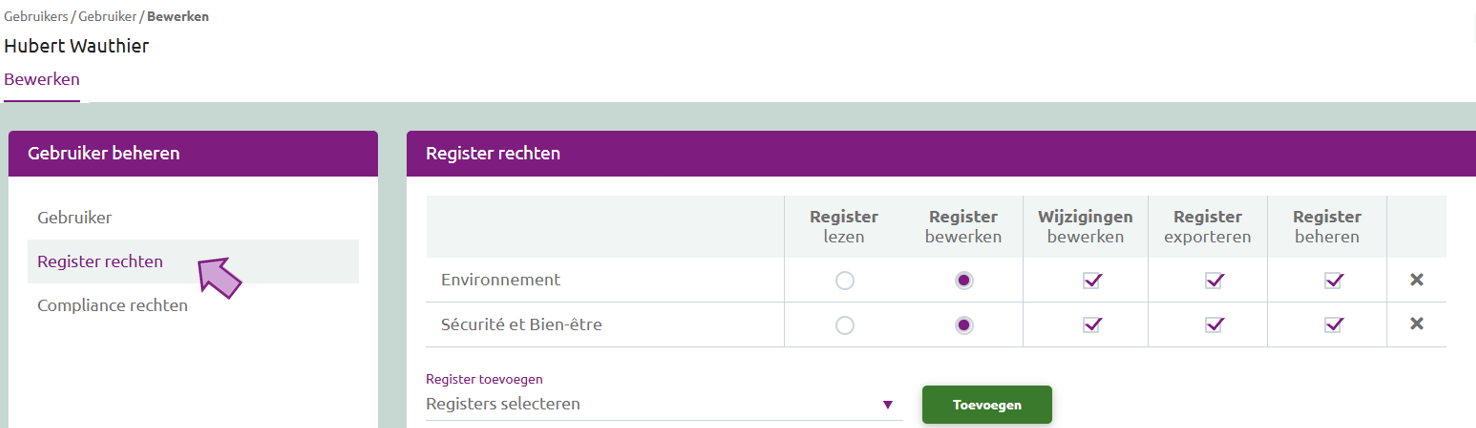This screenshot has width=1476, height=428.
Task: Click the green Toevoegen button
Action: click(x=987, y=405)
